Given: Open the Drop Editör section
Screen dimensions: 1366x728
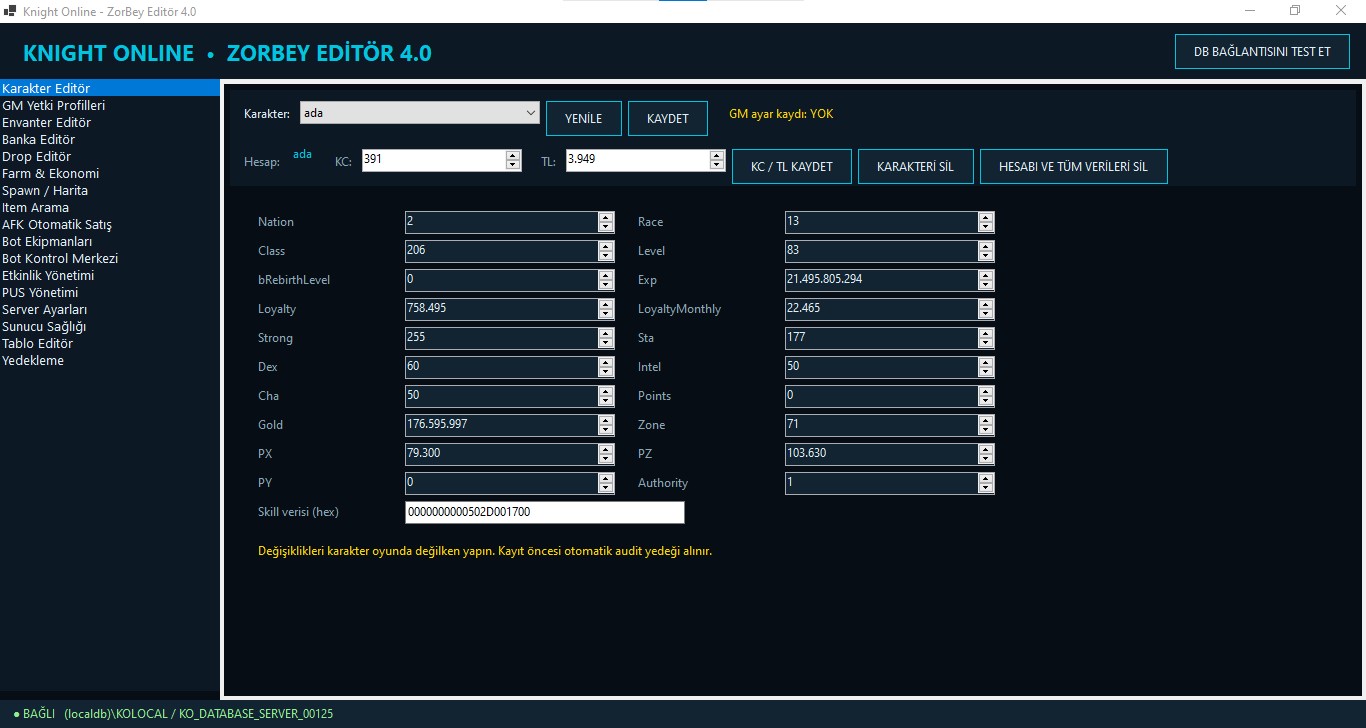Looking at the screenshot, I should coord(110,157).
